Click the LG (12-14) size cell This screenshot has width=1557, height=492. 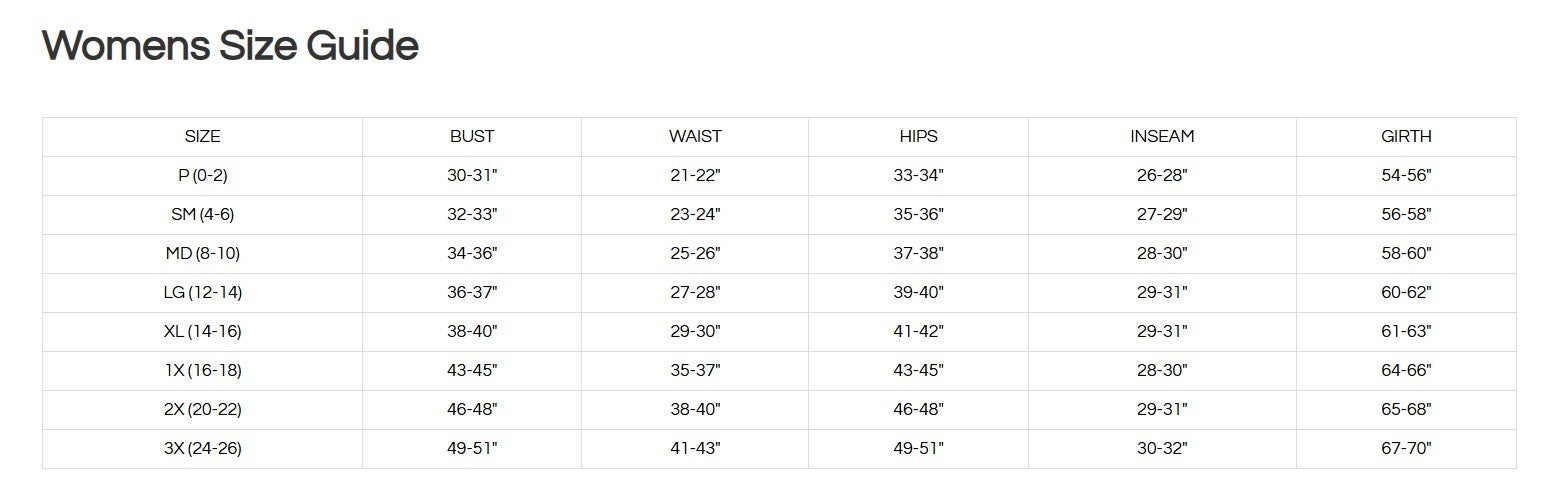(x=202, y=293)
